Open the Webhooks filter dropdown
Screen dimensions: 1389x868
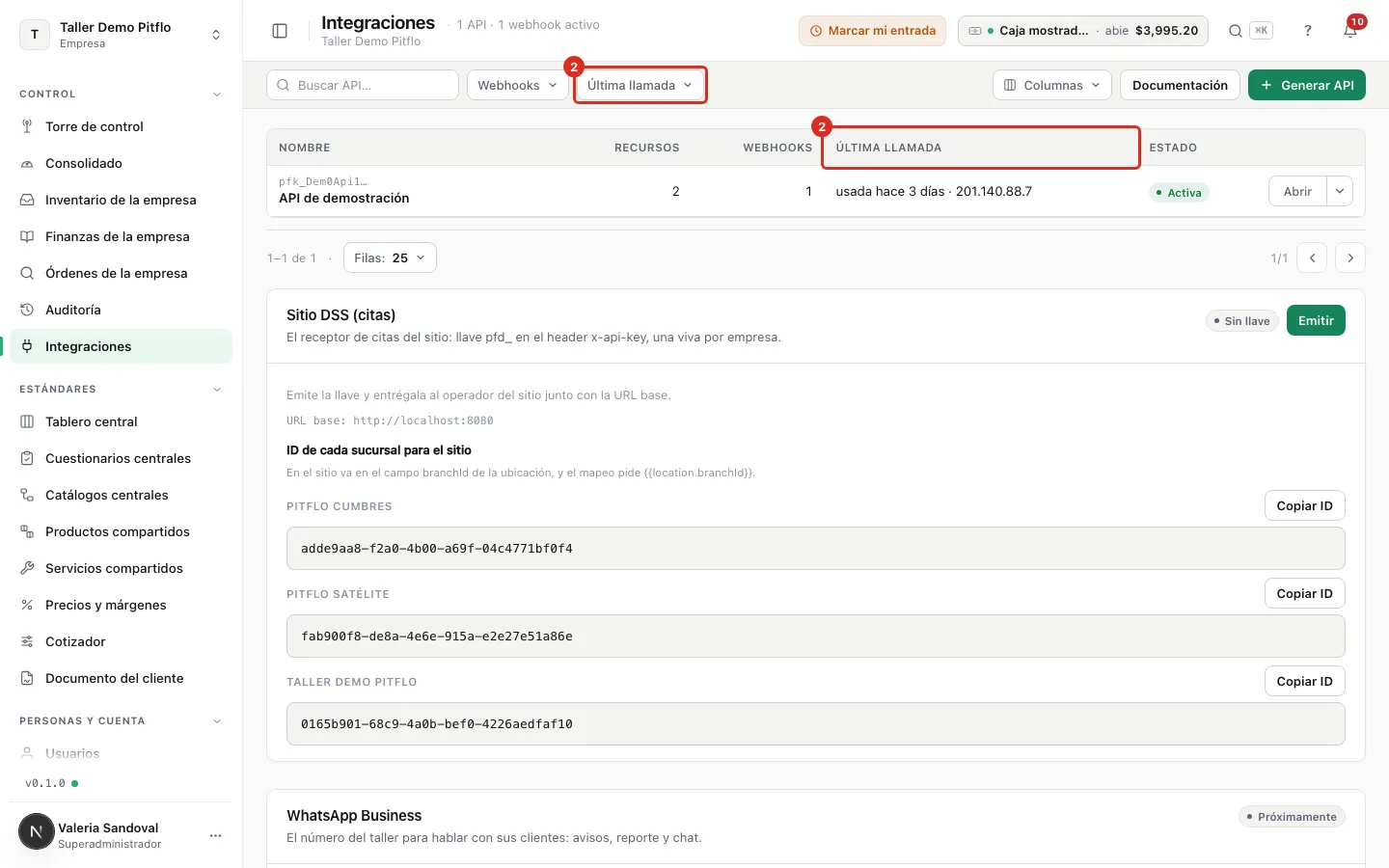pyautogui.click(x=517, y=85)
